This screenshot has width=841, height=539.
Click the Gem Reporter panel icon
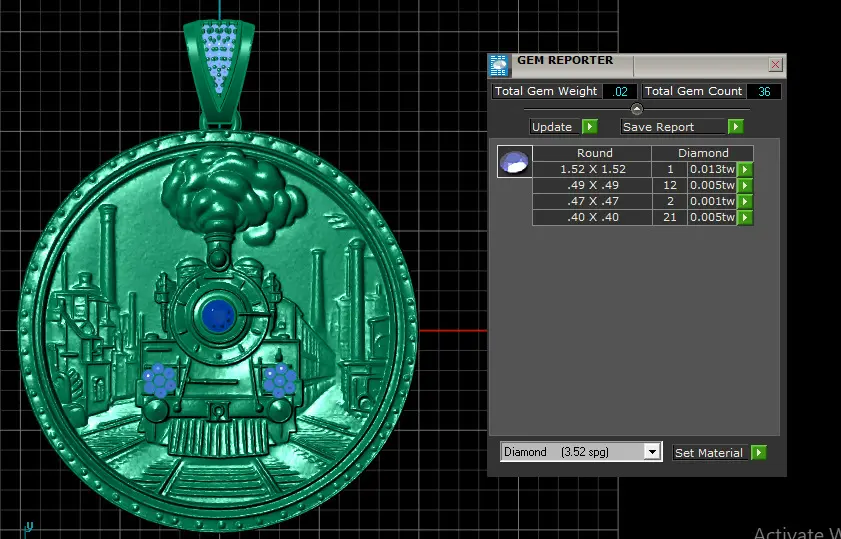(x=499, y=65)
